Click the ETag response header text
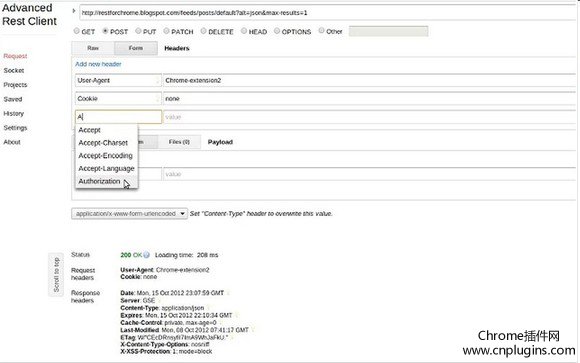 click(174, 337)
